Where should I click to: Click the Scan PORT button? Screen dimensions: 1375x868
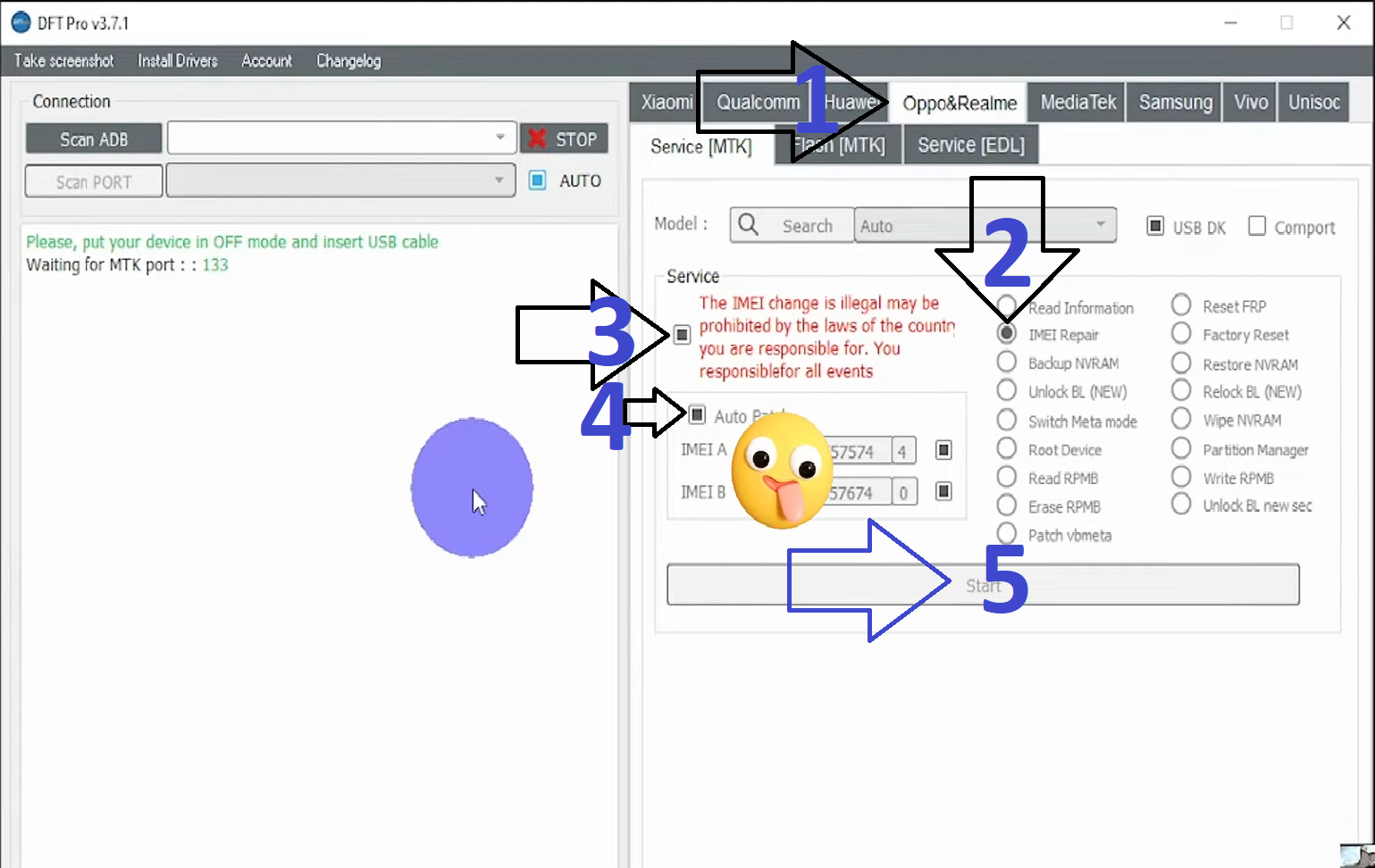pyautogui.click(x=94, y=181)
